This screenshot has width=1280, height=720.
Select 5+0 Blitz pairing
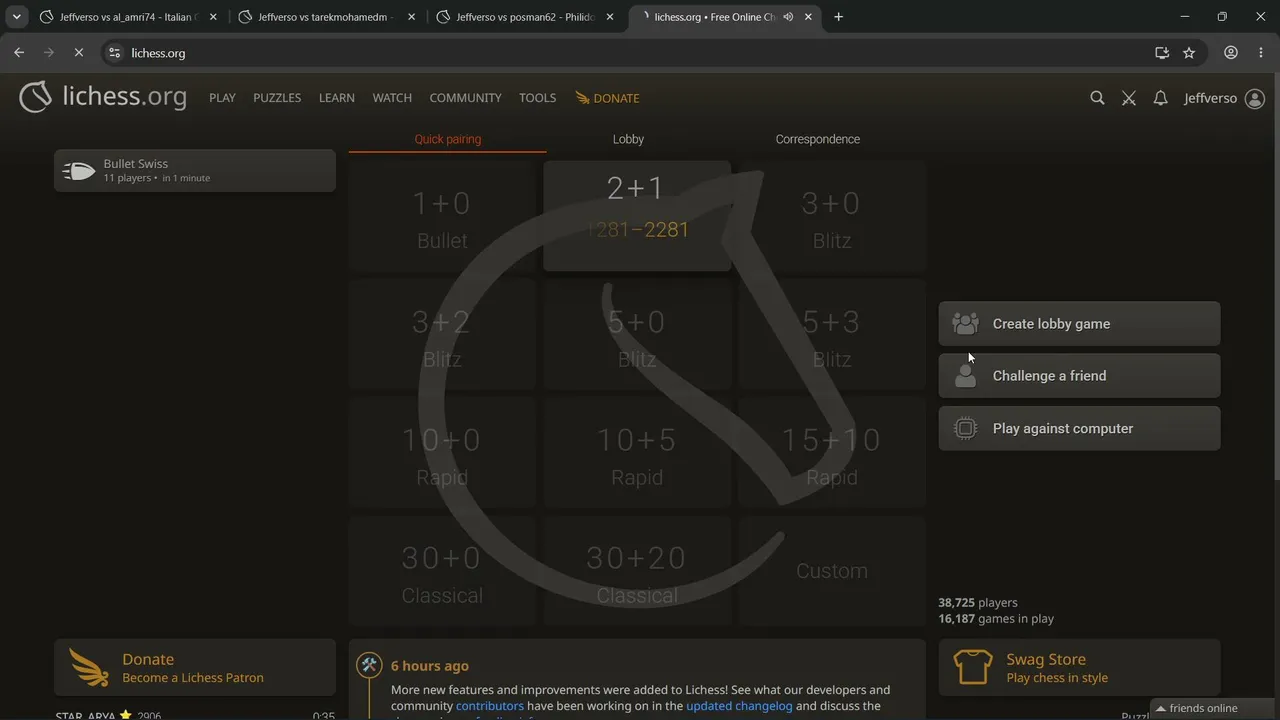coord(637,334)
